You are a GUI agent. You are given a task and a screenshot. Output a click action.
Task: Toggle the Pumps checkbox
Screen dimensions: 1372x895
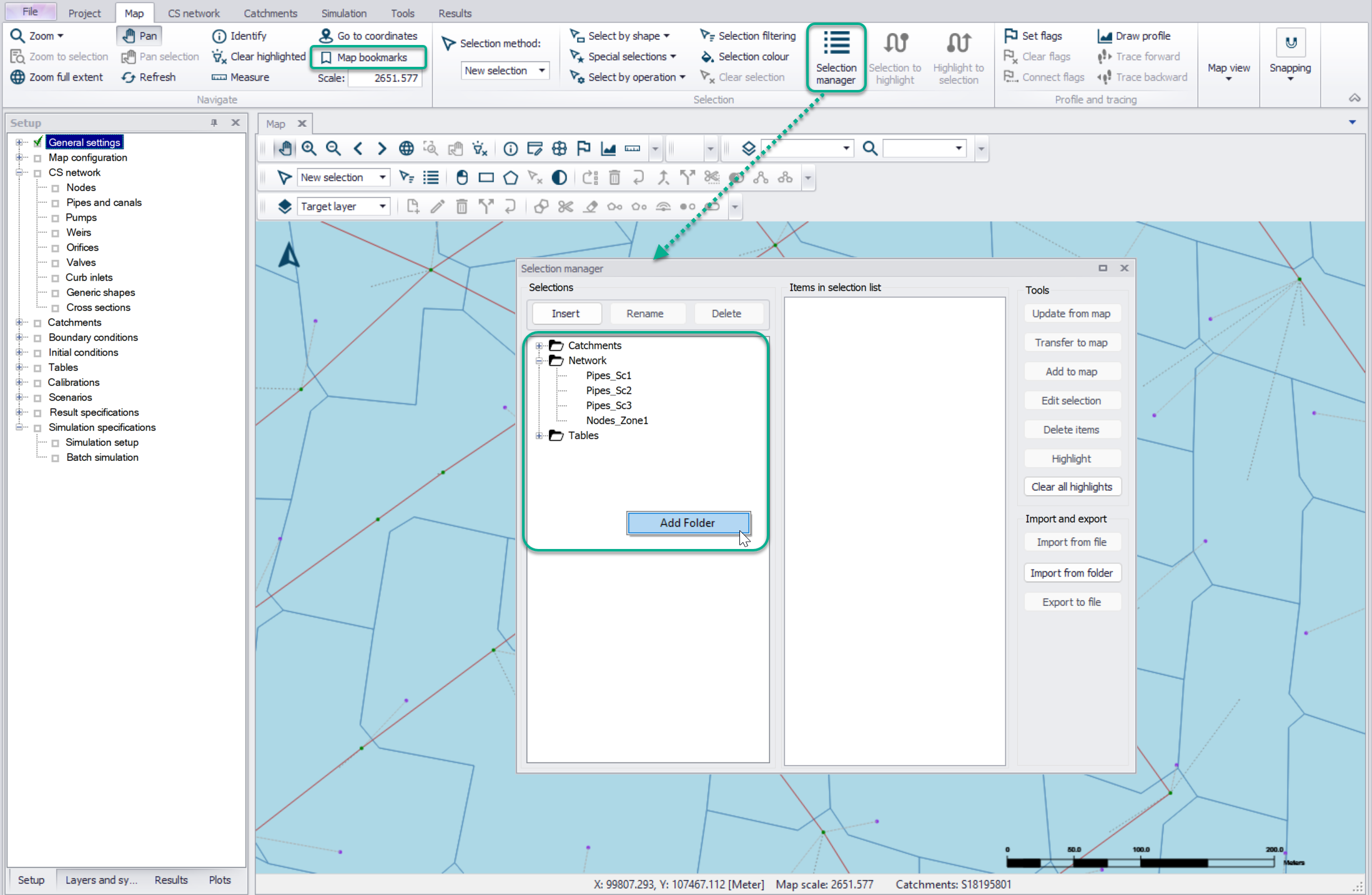[55, 218]
